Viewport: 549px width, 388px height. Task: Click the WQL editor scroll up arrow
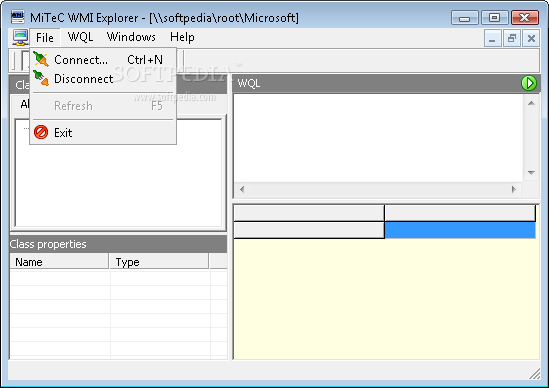531,103
